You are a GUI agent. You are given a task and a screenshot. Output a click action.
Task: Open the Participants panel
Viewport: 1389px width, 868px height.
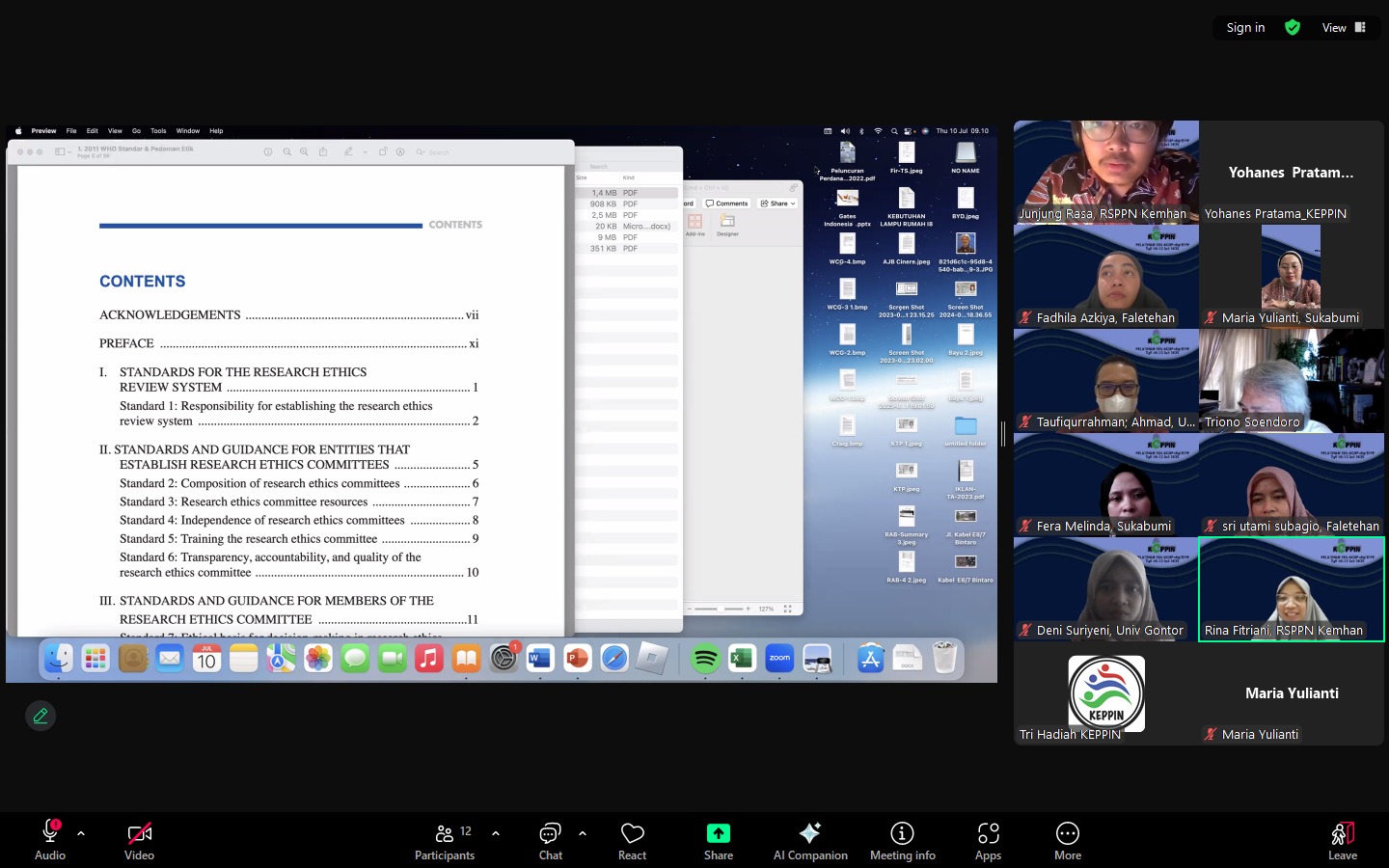click(x=445, y=839)
